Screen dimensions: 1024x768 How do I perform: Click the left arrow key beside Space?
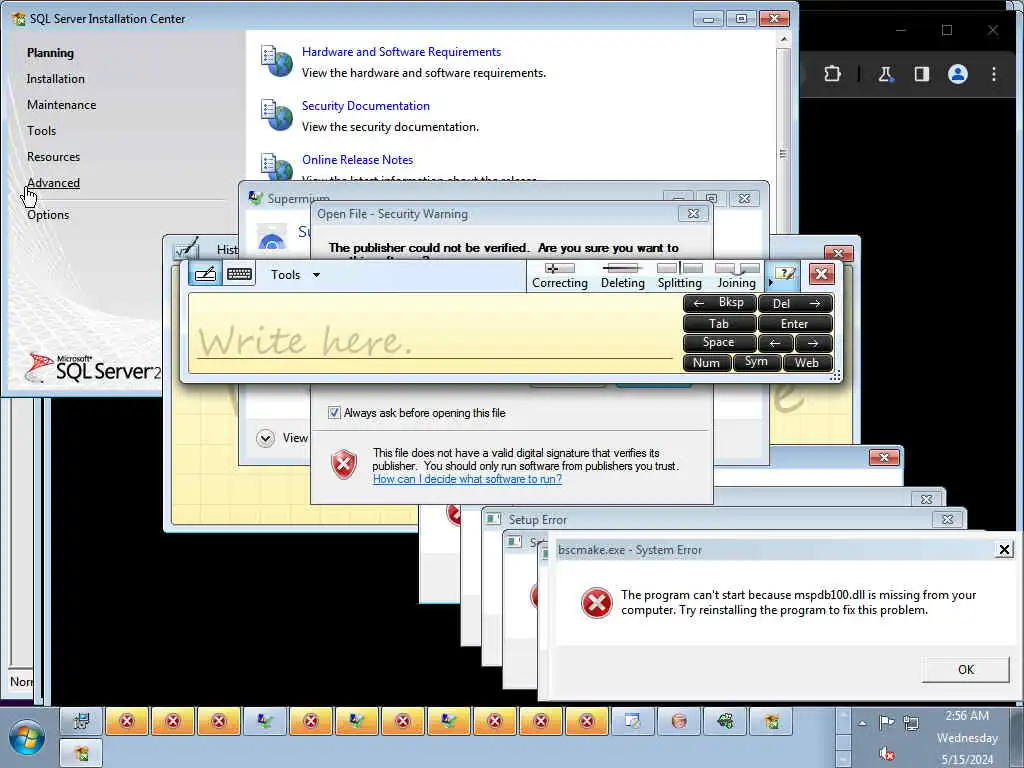coord(776,343)
